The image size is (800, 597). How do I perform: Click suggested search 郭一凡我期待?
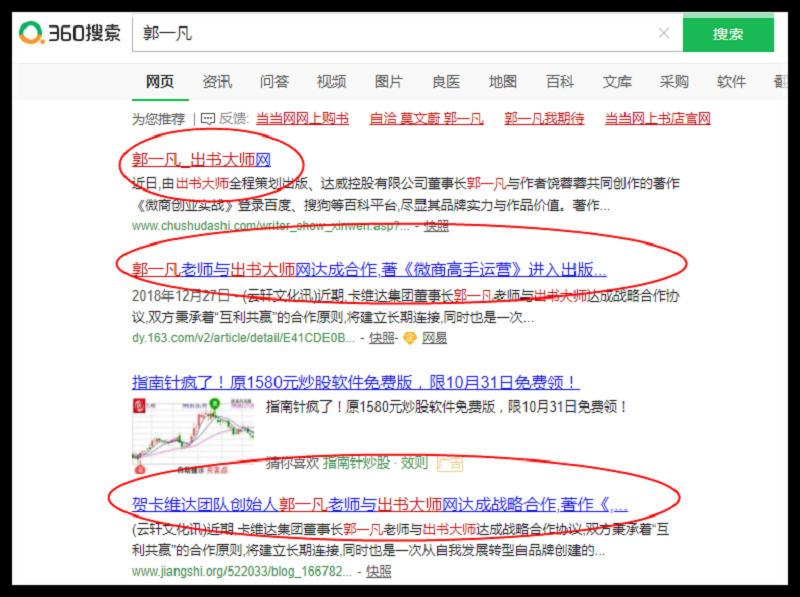click(x=544, y=118)
